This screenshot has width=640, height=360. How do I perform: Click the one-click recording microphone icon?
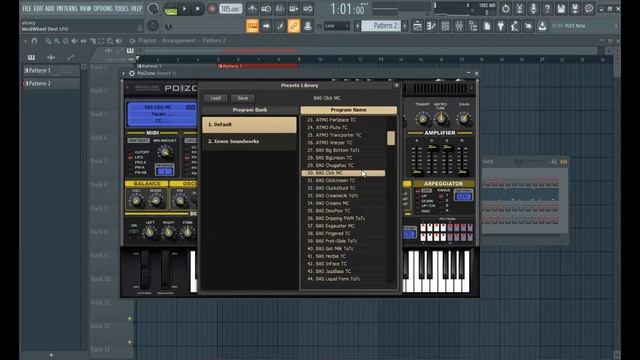533,9
